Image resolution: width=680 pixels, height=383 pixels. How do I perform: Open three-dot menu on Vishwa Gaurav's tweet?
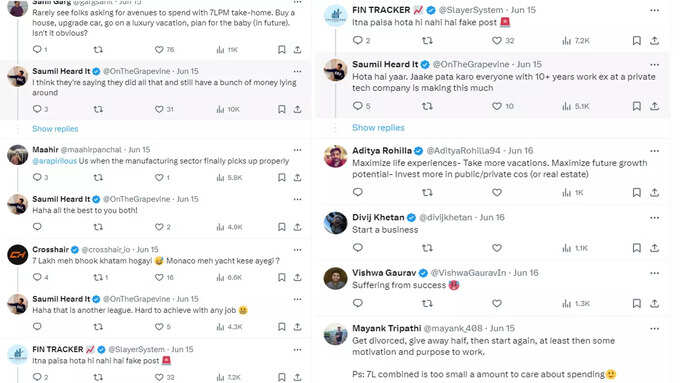click(x=654, y=273)
